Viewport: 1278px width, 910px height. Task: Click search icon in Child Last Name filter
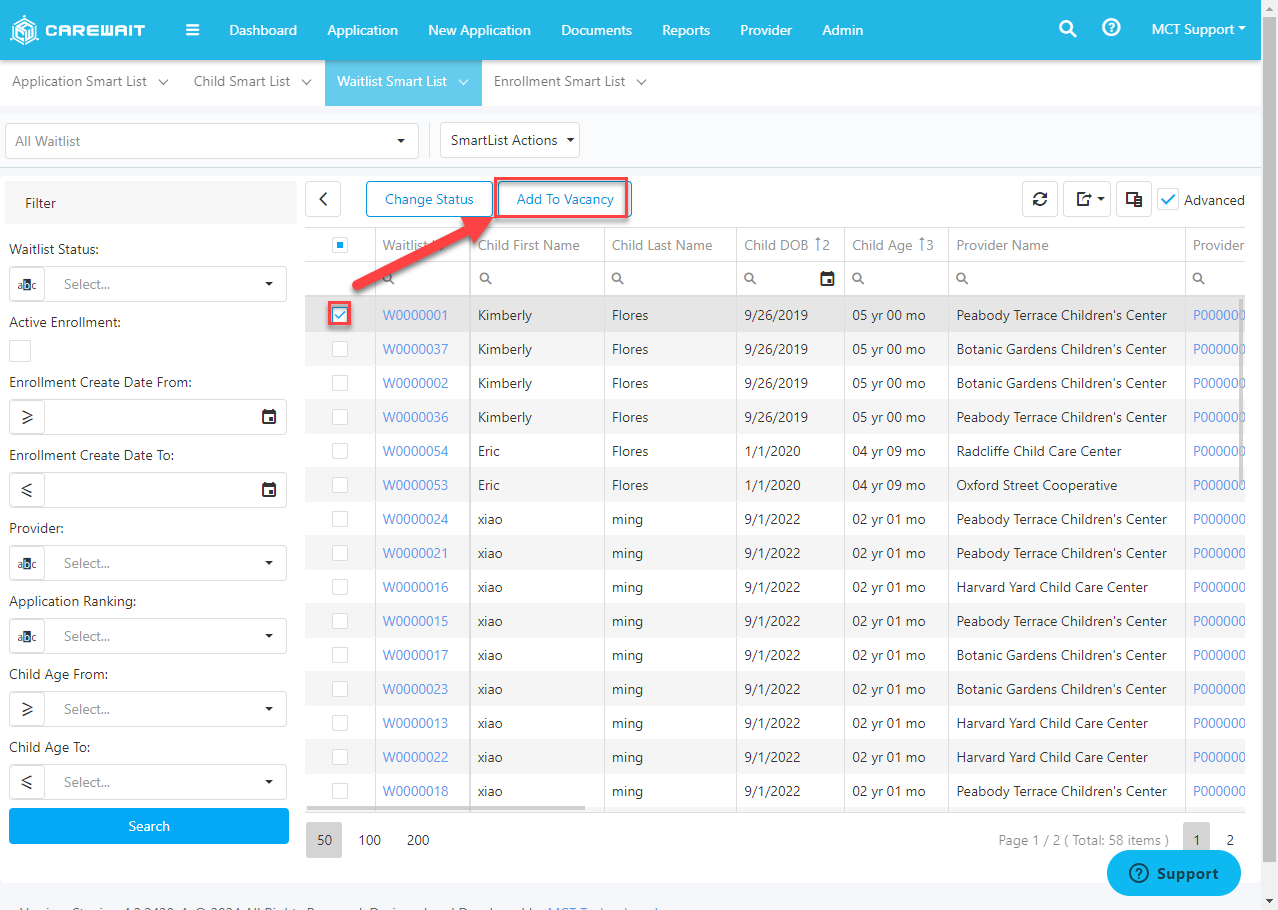point(619,279)
